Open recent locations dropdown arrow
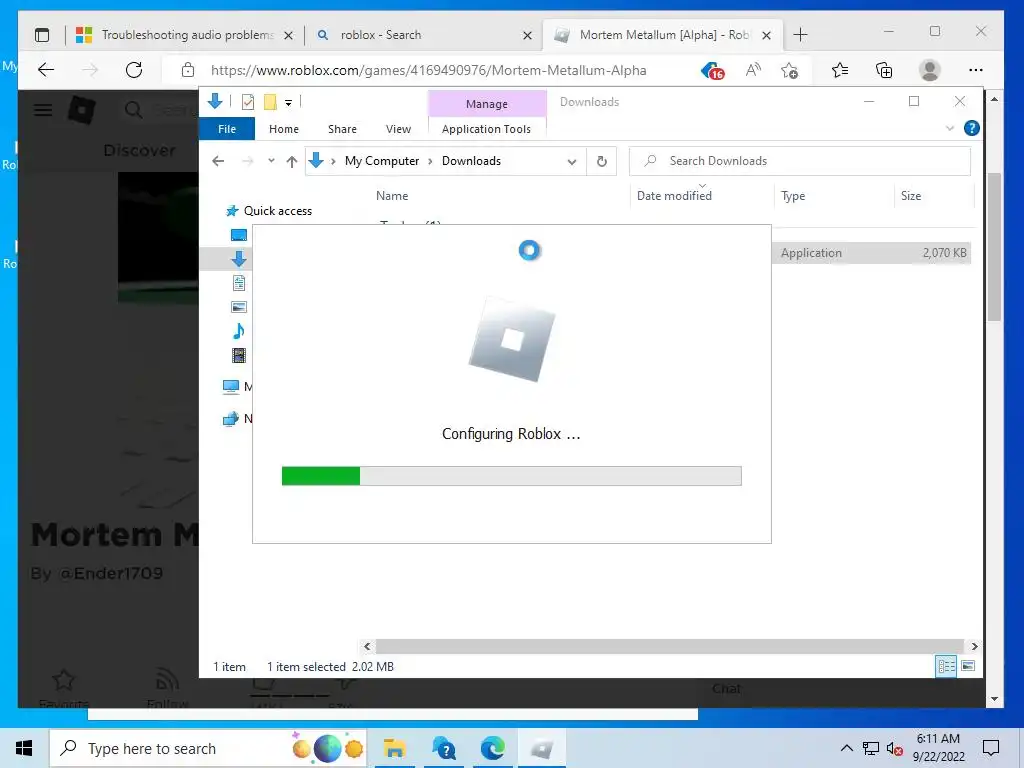Image resolution: width=1024 pixels, height=768 pixels. 271,161
